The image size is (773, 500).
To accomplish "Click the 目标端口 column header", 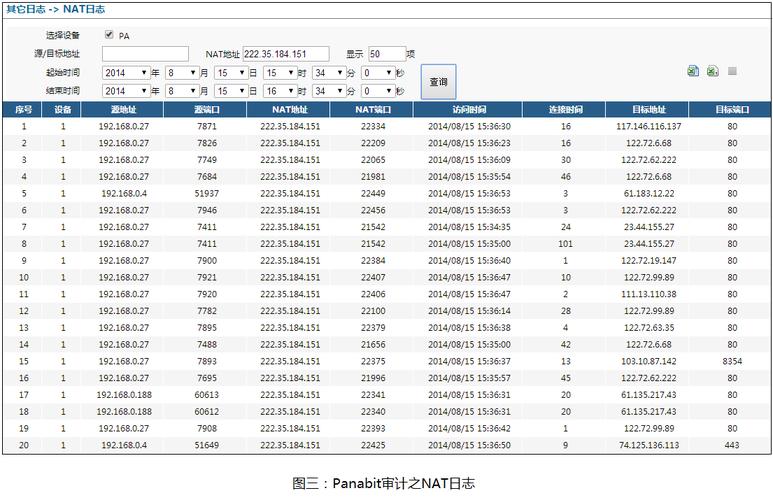I will click(732, 109).
